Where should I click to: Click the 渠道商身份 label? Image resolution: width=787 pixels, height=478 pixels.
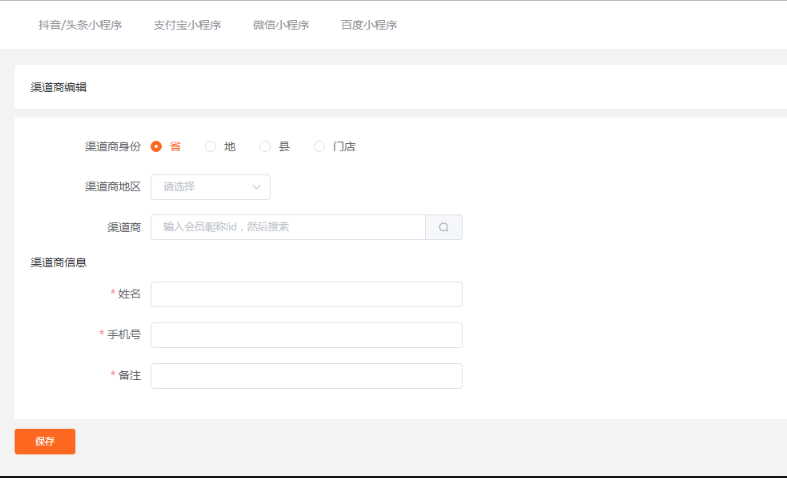113,147
